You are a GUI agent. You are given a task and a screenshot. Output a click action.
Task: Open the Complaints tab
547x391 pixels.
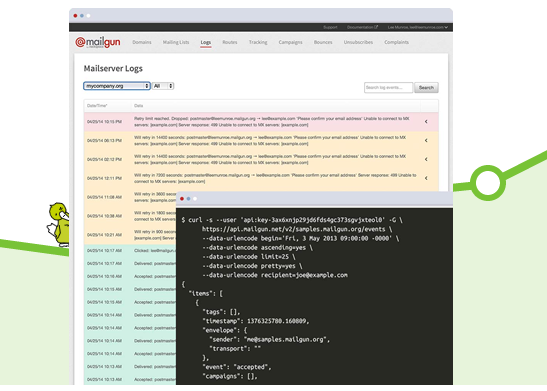[x=396, y=42]
